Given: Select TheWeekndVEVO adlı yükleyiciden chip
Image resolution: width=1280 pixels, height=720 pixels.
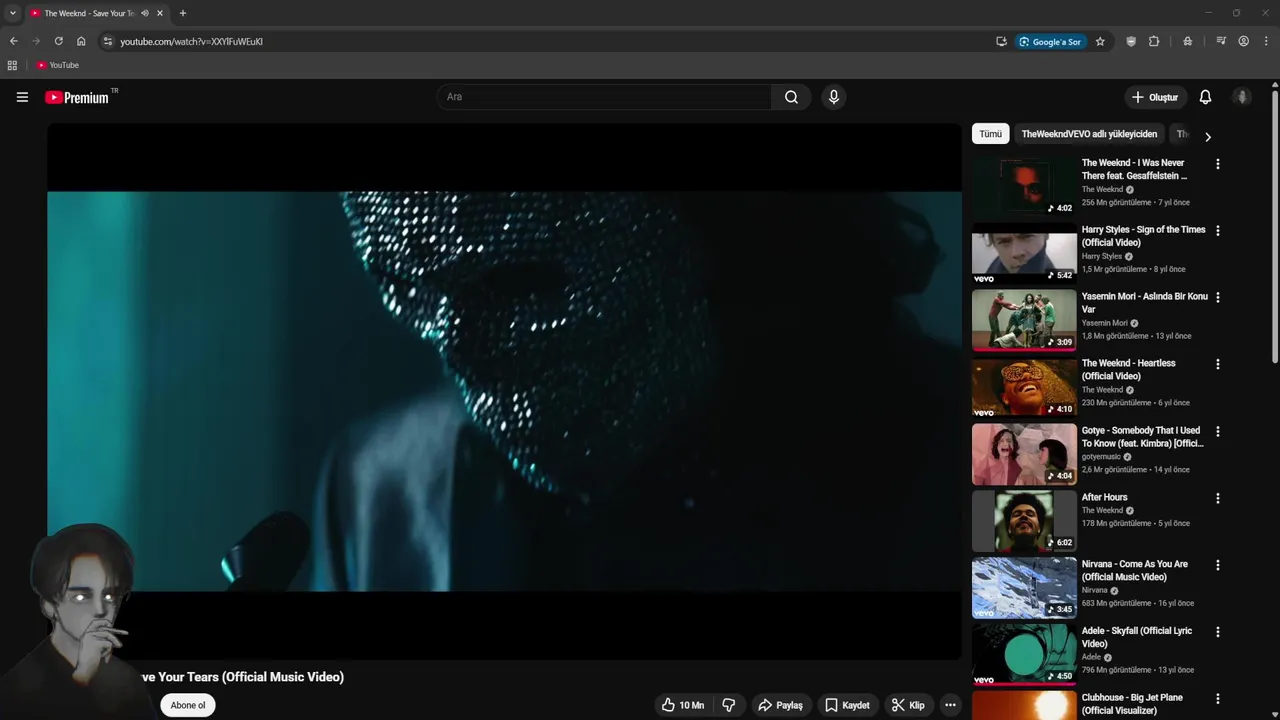Looking at the screenshot, I should click(x=1089, y=134).
